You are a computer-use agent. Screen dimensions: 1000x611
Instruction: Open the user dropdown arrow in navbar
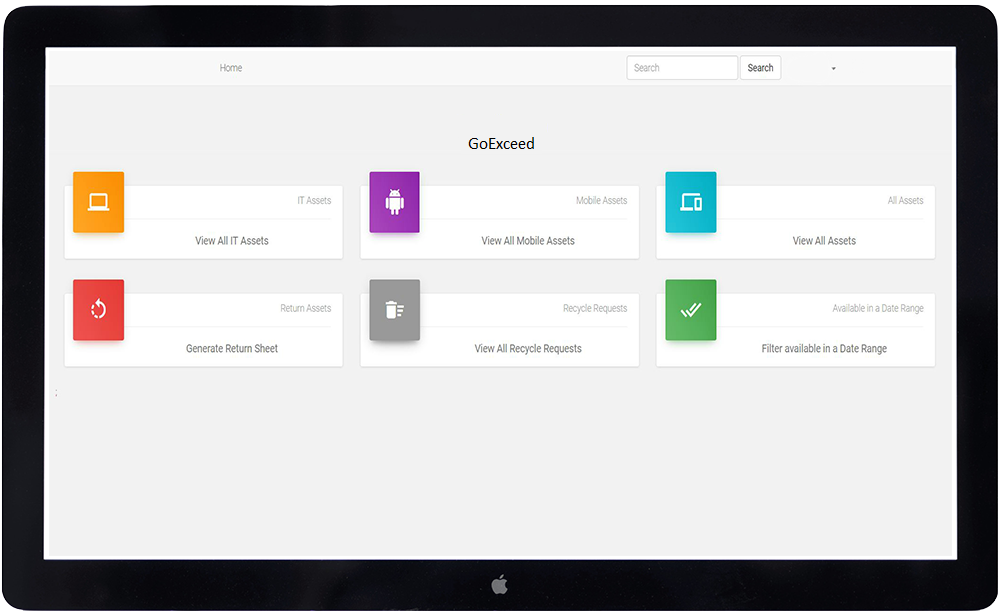834,68
